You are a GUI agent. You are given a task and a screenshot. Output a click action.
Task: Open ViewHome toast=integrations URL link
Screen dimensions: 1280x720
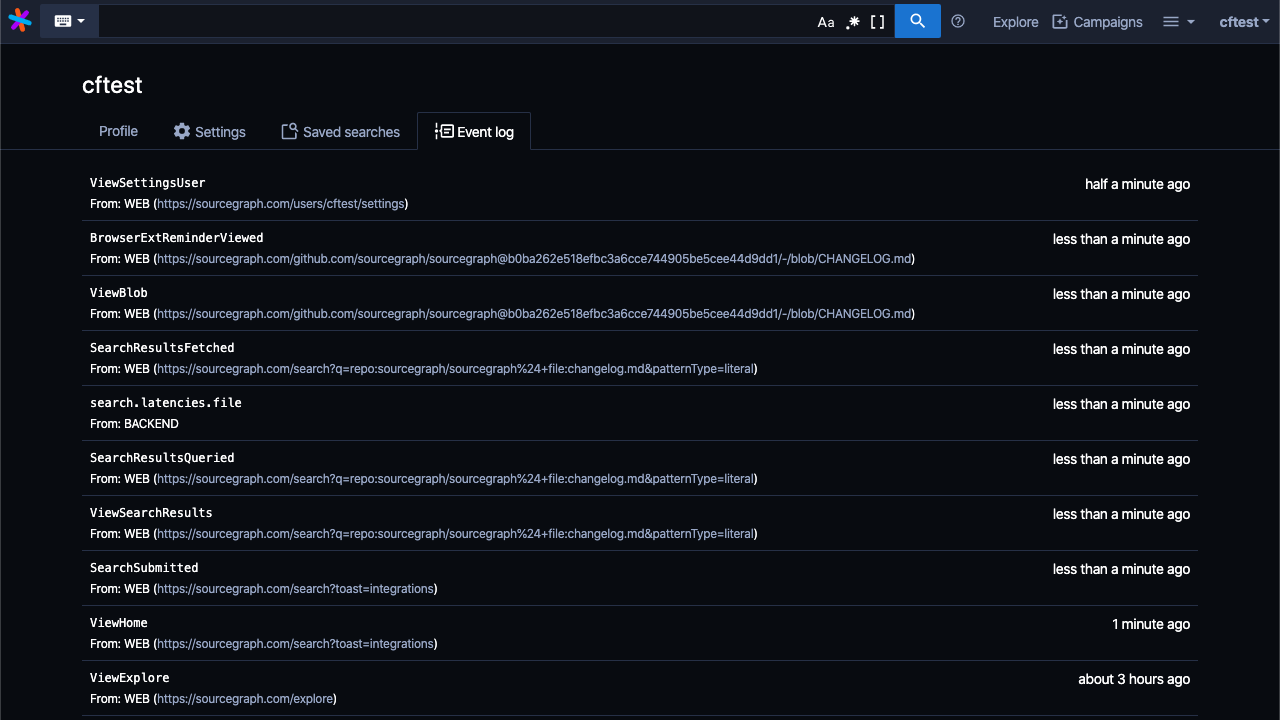(295, 644)
